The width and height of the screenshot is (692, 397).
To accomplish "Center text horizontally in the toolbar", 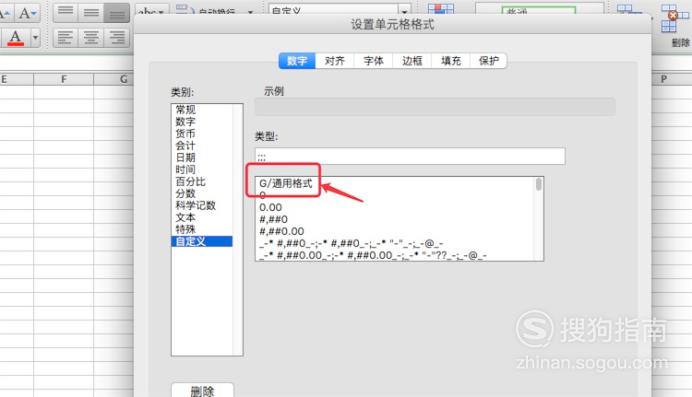I will (x=91, y=37).
